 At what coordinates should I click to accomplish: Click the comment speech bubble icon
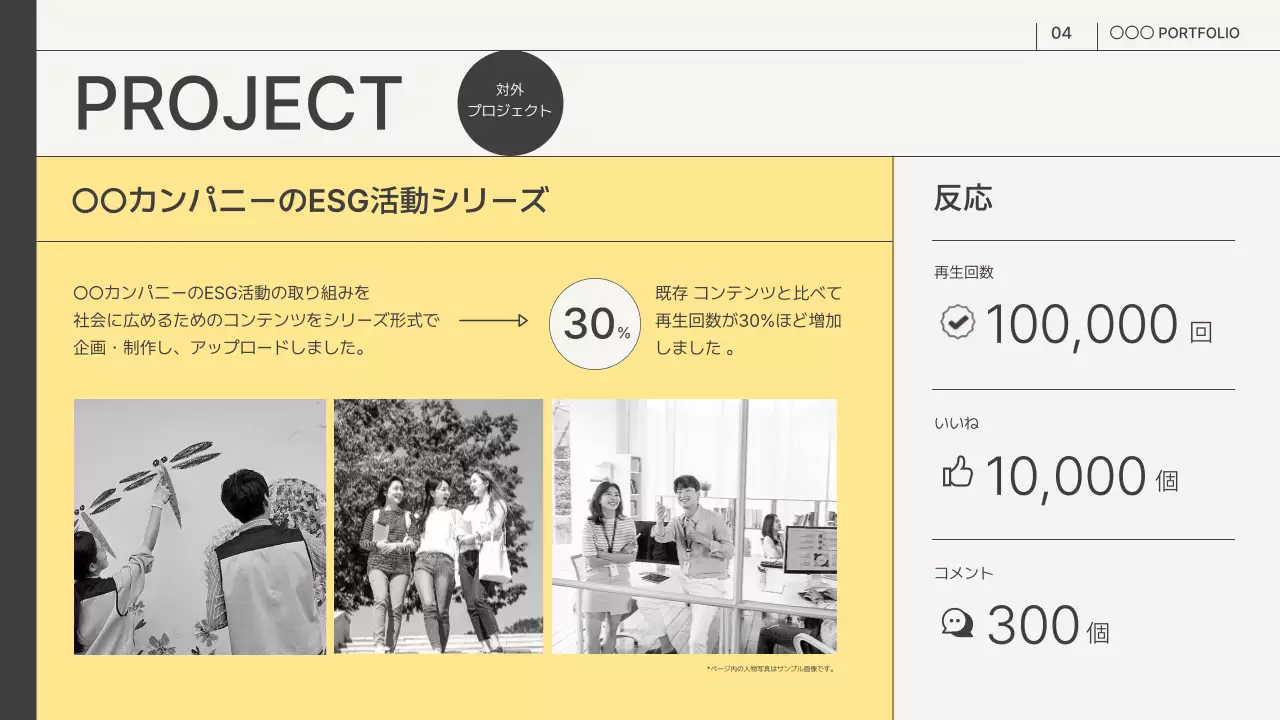[x=957, y=623]
